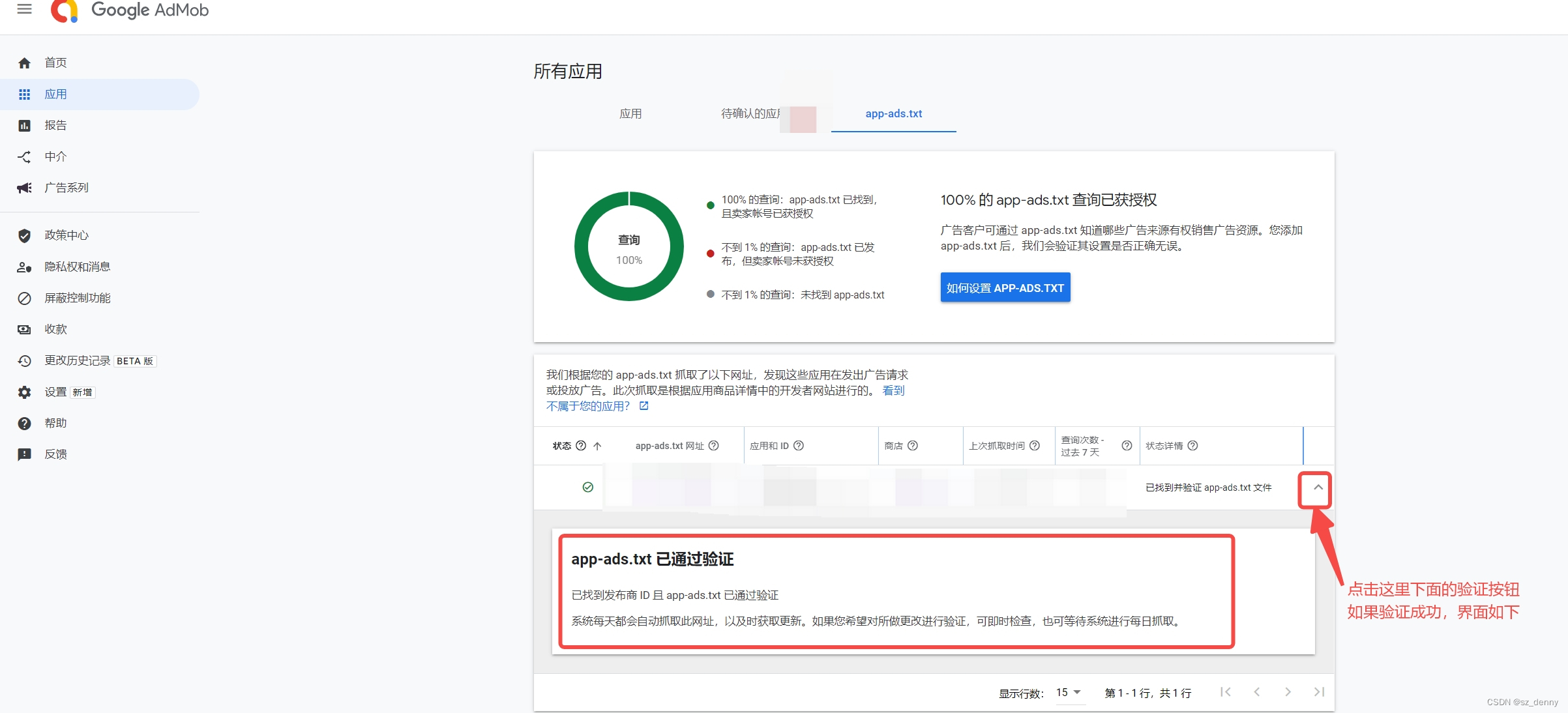Click the Home house icon in sidebar

(x=24, y=63)
